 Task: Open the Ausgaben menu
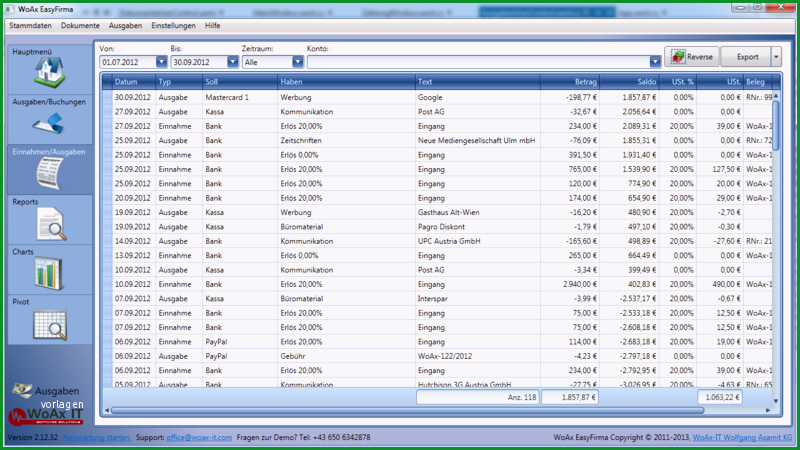(x=125, y=26)
